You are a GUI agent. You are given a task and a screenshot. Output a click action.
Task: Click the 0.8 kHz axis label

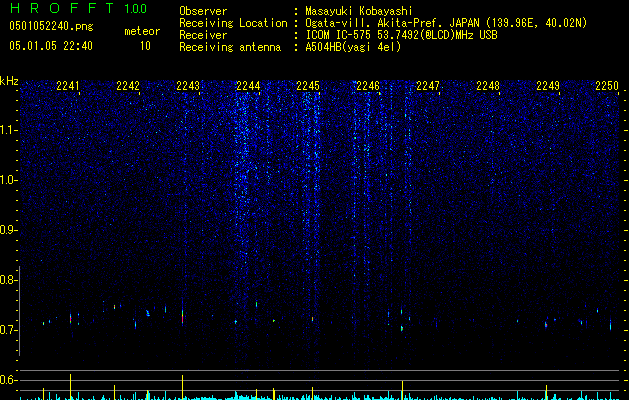click(9, 280)
